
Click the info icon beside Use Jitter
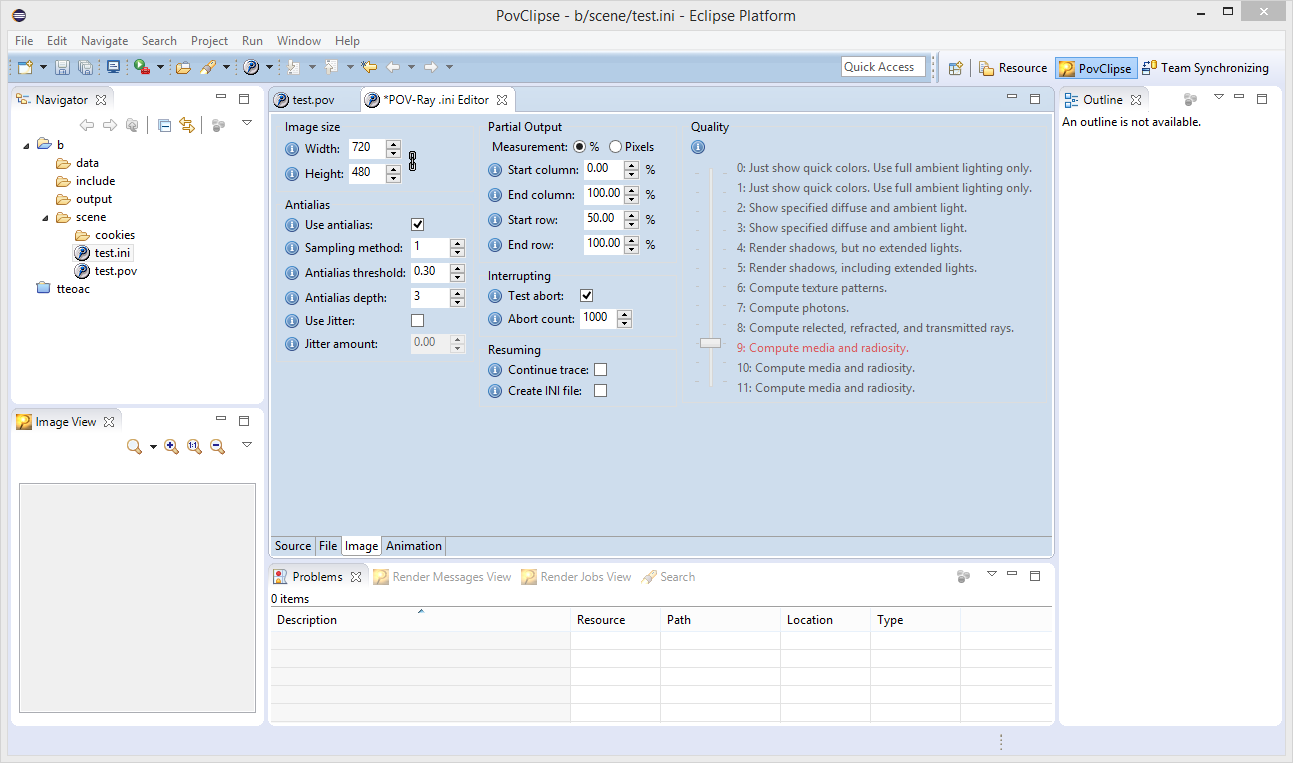[x=292, y=321]
